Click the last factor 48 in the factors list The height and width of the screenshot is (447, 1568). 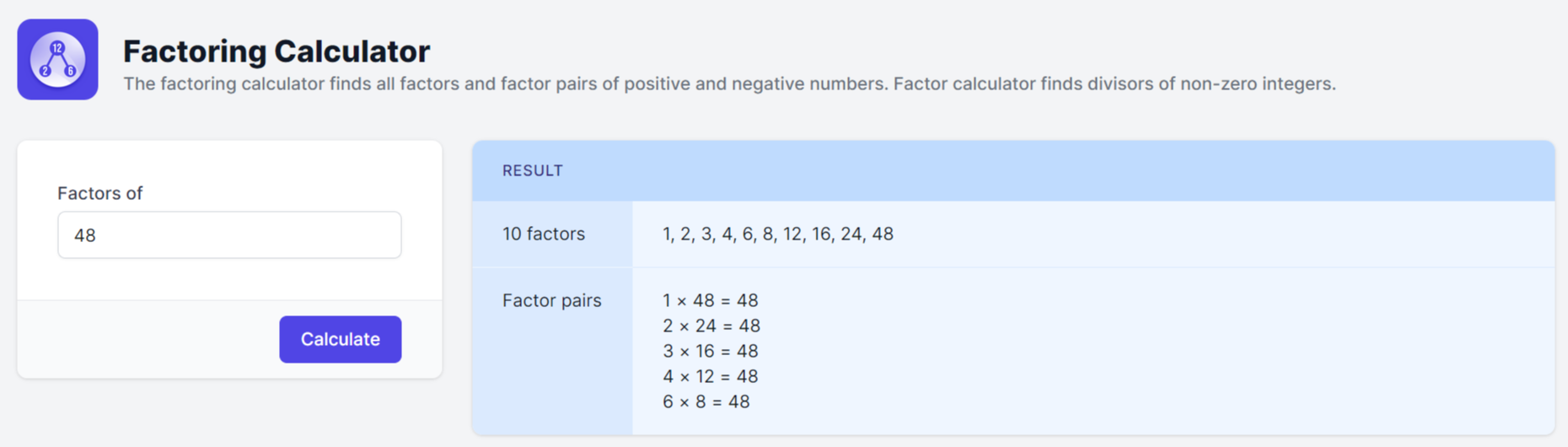point(883,234)
